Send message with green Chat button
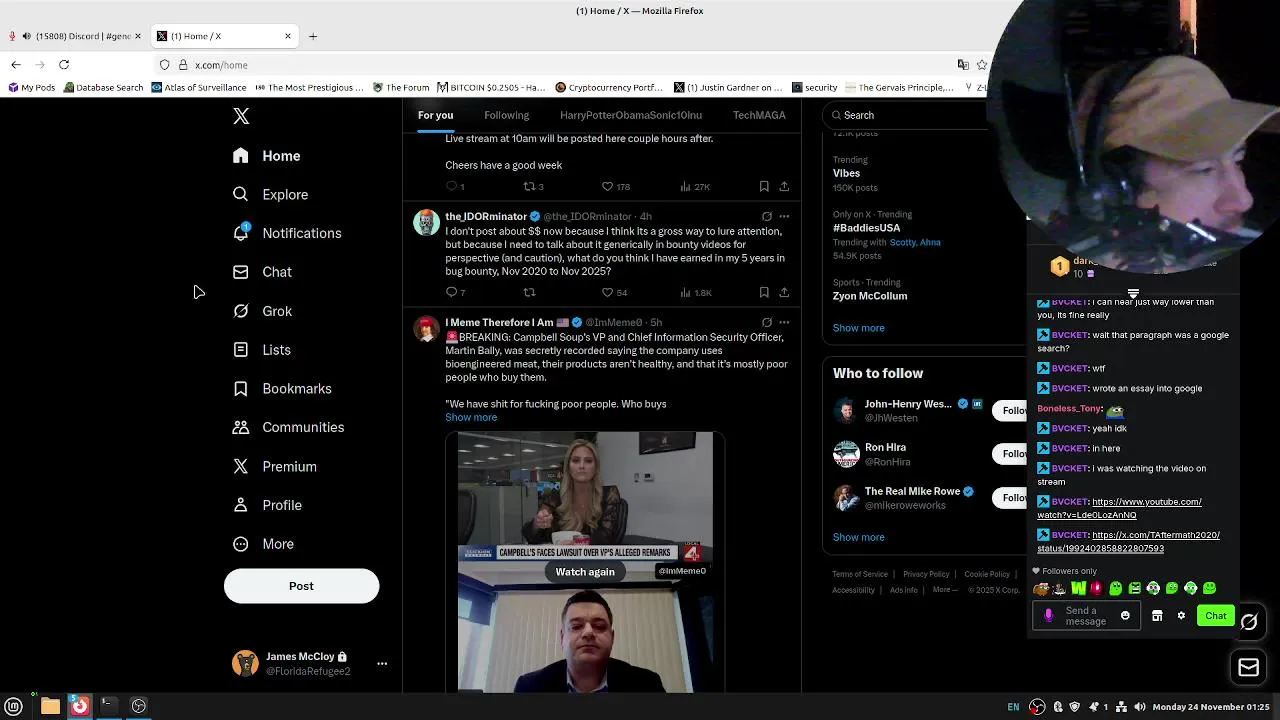This screenshot has width=1280, height=720. point(1216,616)
